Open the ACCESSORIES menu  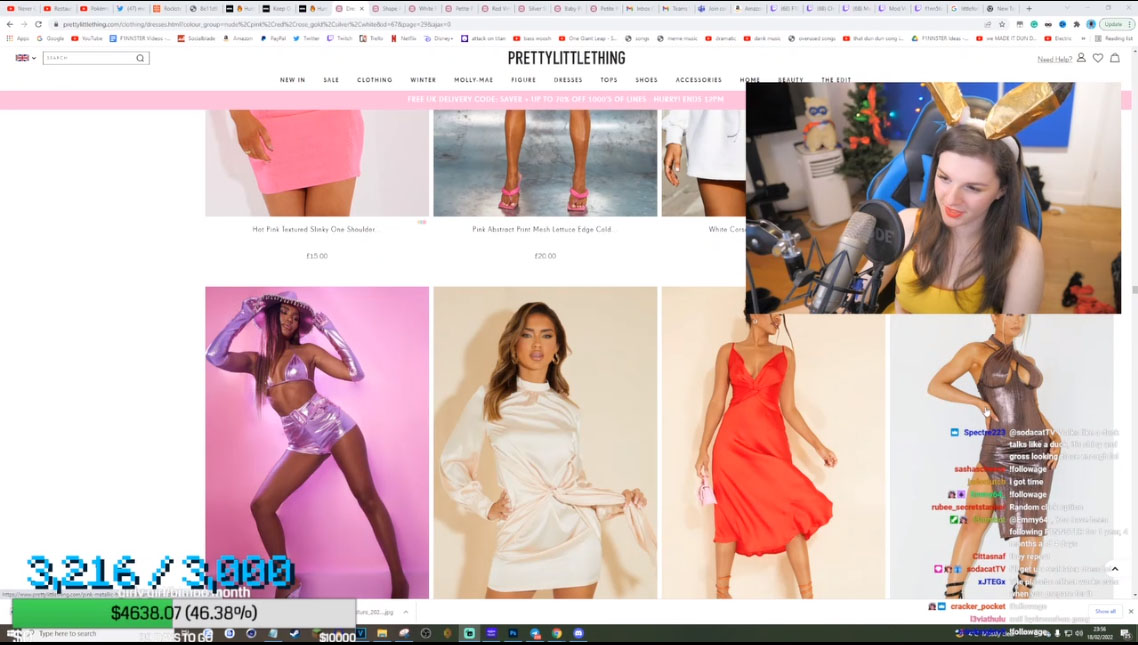point(698,80)
